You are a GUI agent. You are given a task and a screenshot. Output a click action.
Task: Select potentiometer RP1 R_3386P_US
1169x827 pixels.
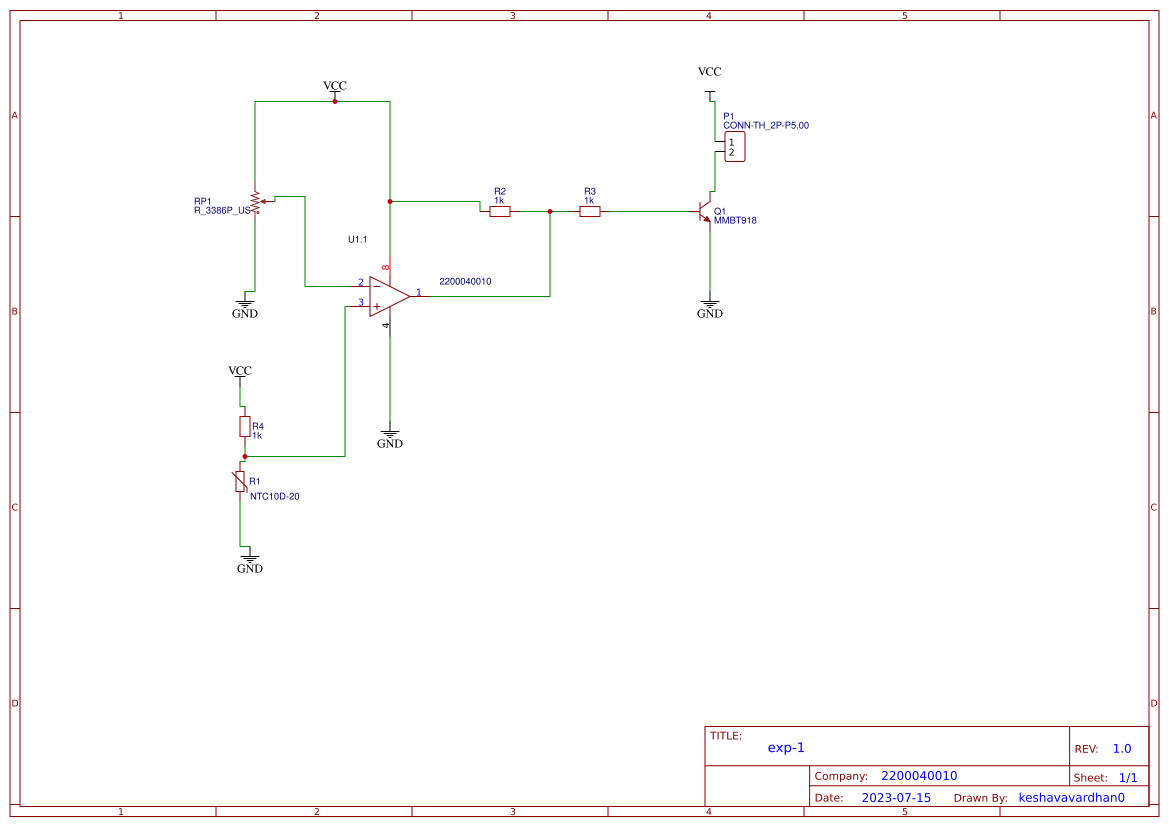pos(255,203)
